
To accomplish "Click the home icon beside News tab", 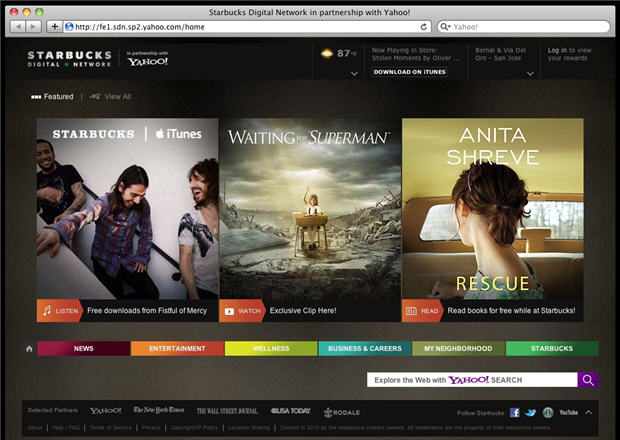I will 29,349.
